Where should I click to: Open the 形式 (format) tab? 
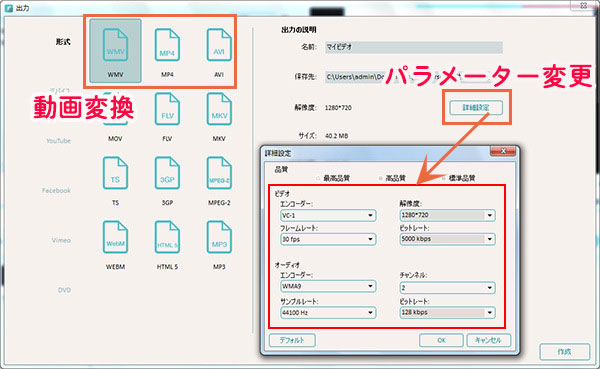point(63,42)
